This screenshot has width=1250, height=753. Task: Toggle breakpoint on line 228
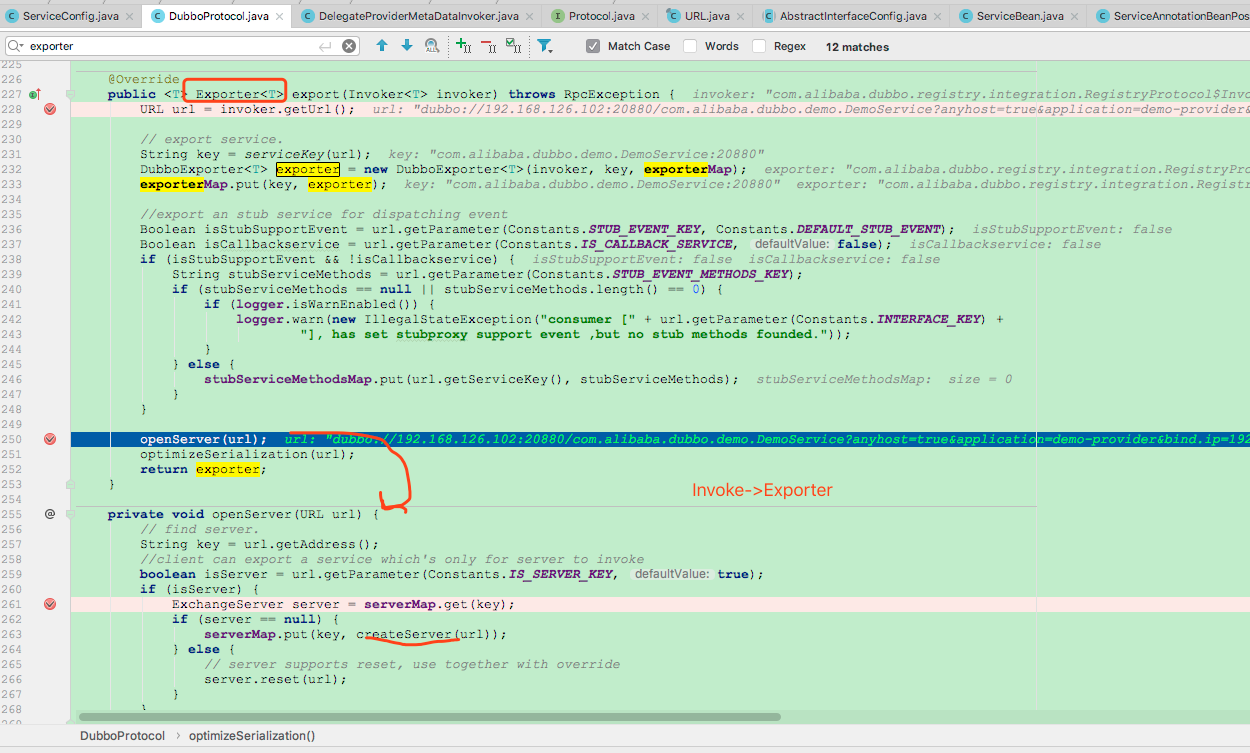(50, 109)
